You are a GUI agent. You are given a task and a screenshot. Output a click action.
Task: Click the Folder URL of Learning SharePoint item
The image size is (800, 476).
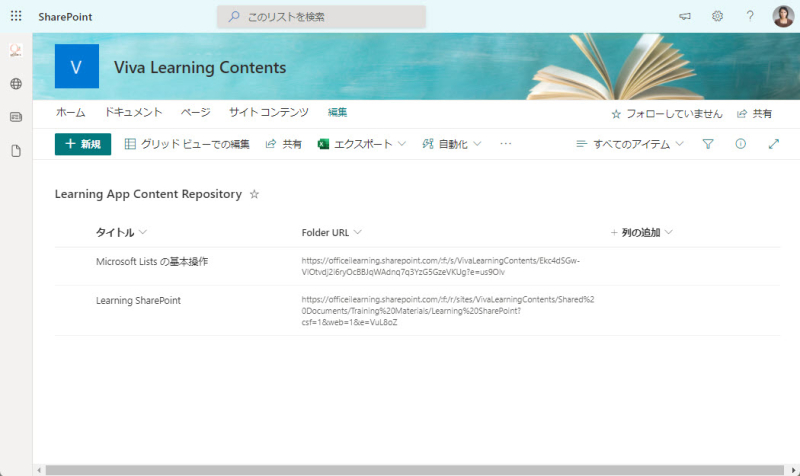tap(448, 311)
